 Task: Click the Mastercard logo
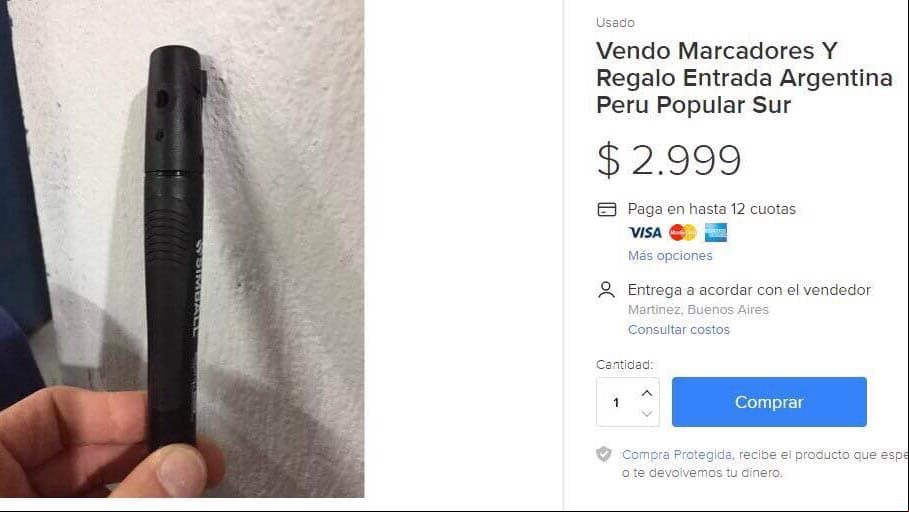[x=683, y=233]
